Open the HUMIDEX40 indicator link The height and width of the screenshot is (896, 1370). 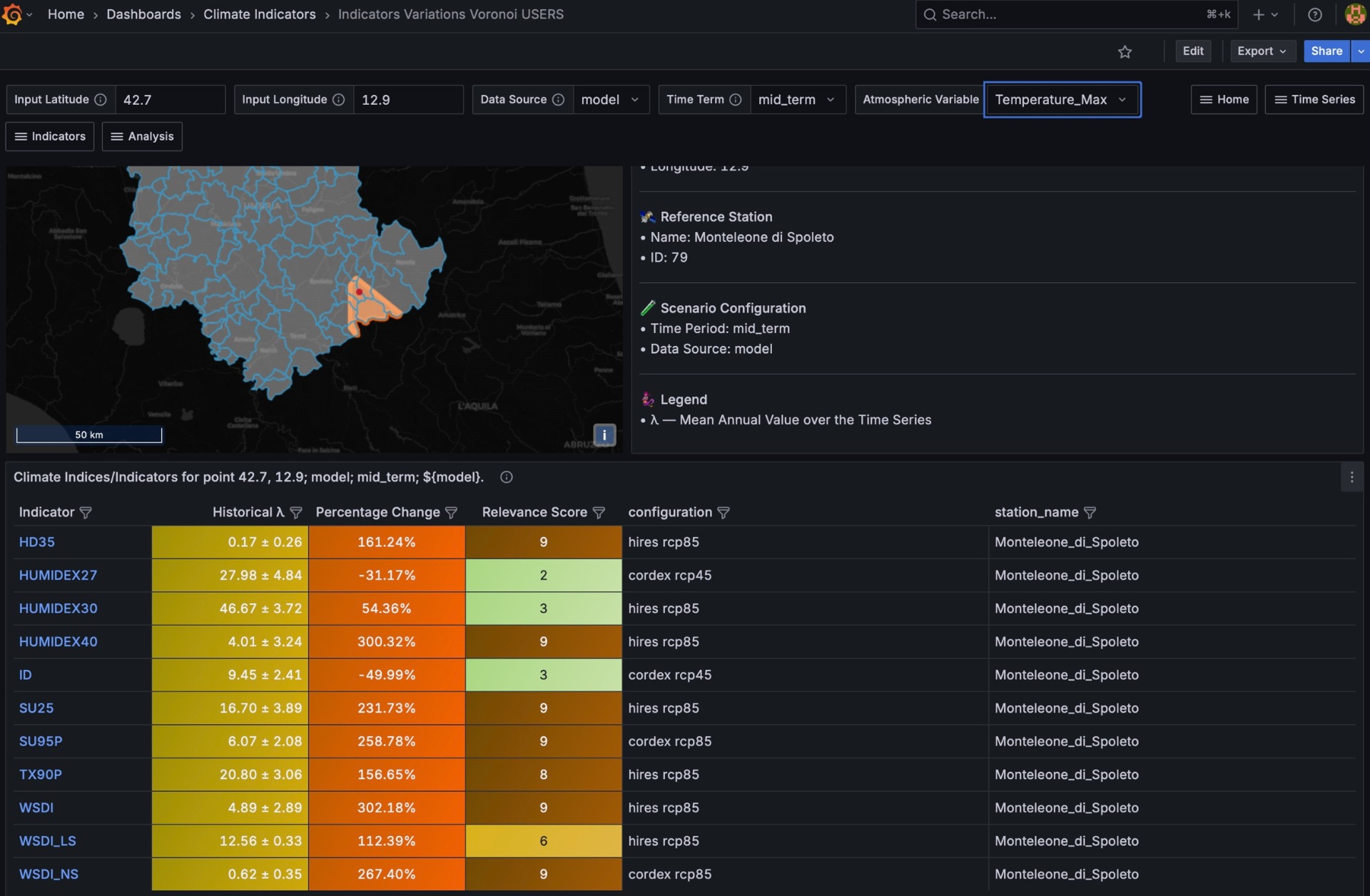click(x=58, y=641)
